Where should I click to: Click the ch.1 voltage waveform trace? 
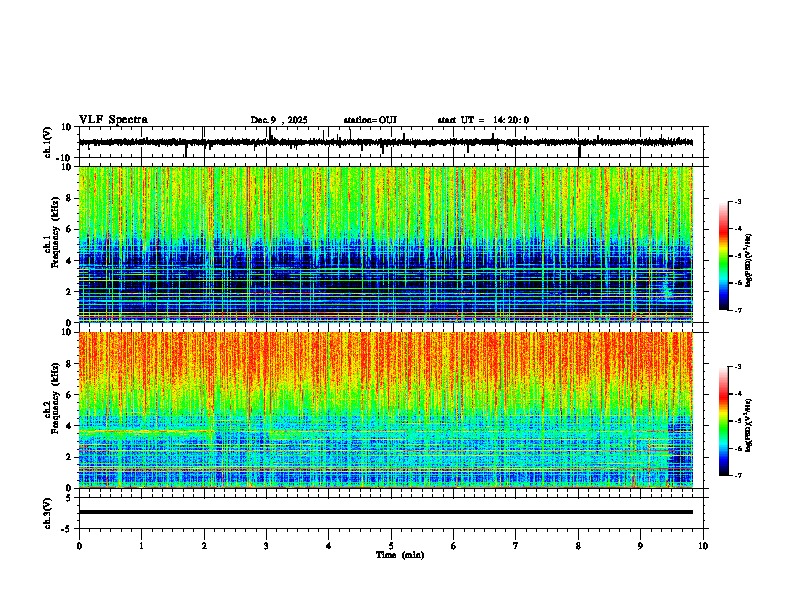pos(386,142)
